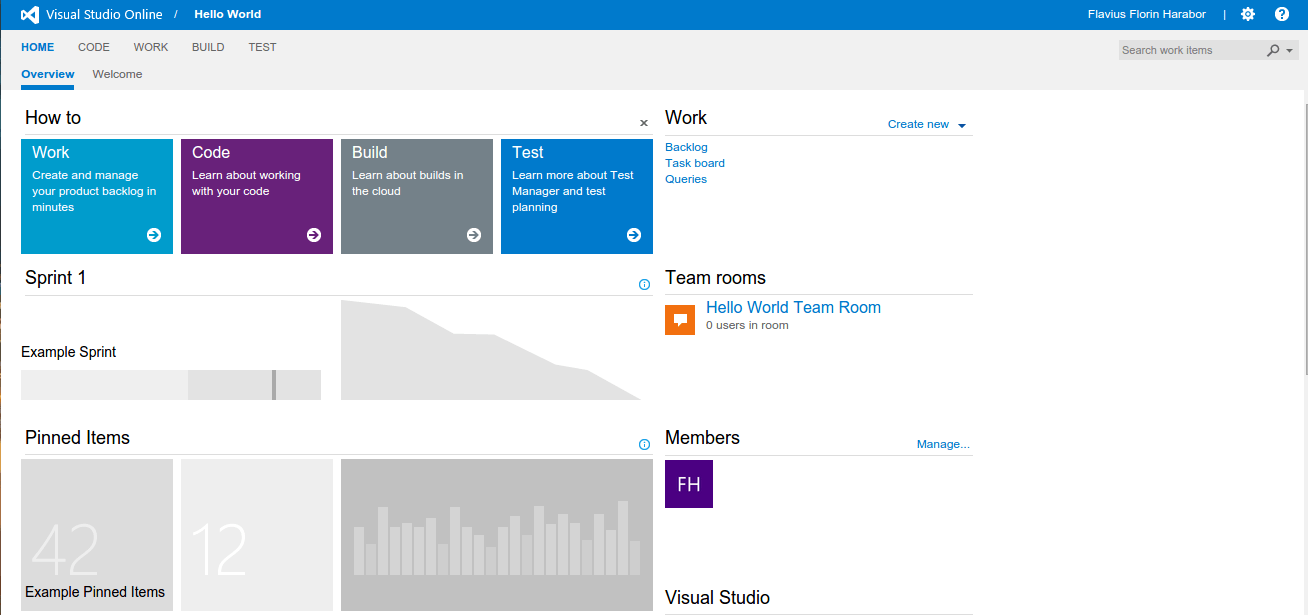
Task: Click the search magnifier icon
Action: click(1273, 50)
